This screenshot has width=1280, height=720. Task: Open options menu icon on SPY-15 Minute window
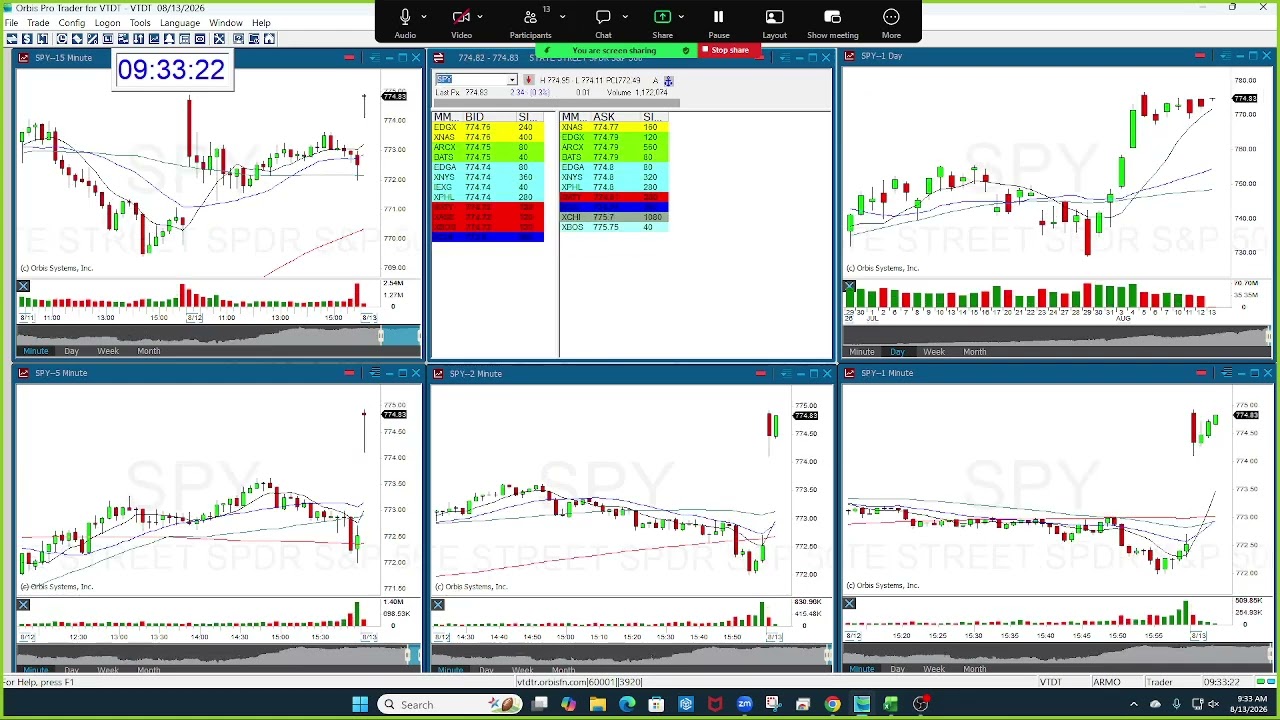374,57
